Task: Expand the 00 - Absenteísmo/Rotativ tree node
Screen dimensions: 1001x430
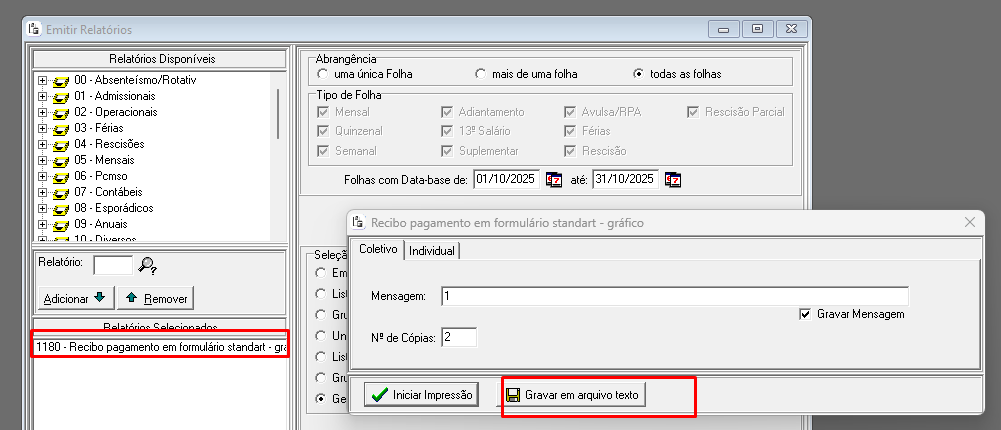Action: [x=41, y=80]
